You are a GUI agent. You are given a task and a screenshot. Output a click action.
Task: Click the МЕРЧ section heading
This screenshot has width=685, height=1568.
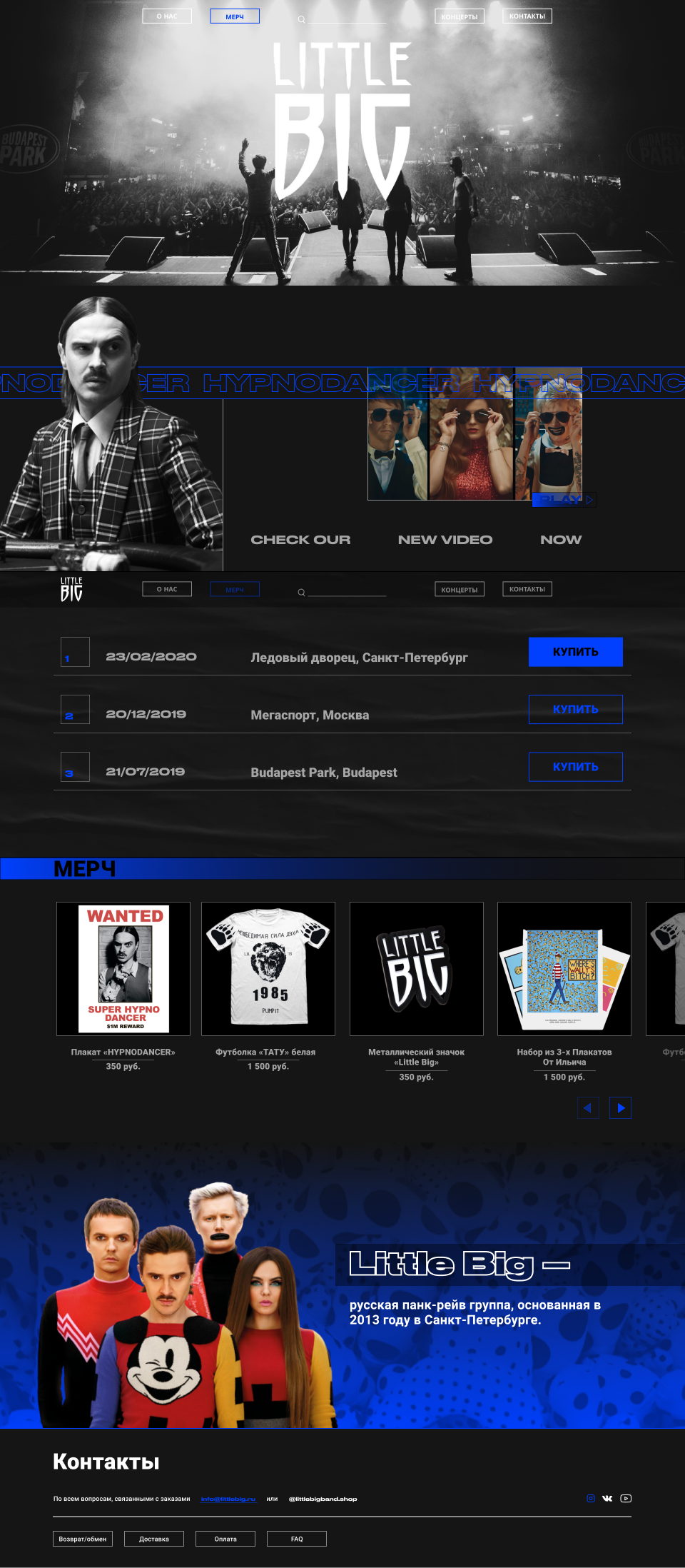pyautogui.click(x=85, y=869)
